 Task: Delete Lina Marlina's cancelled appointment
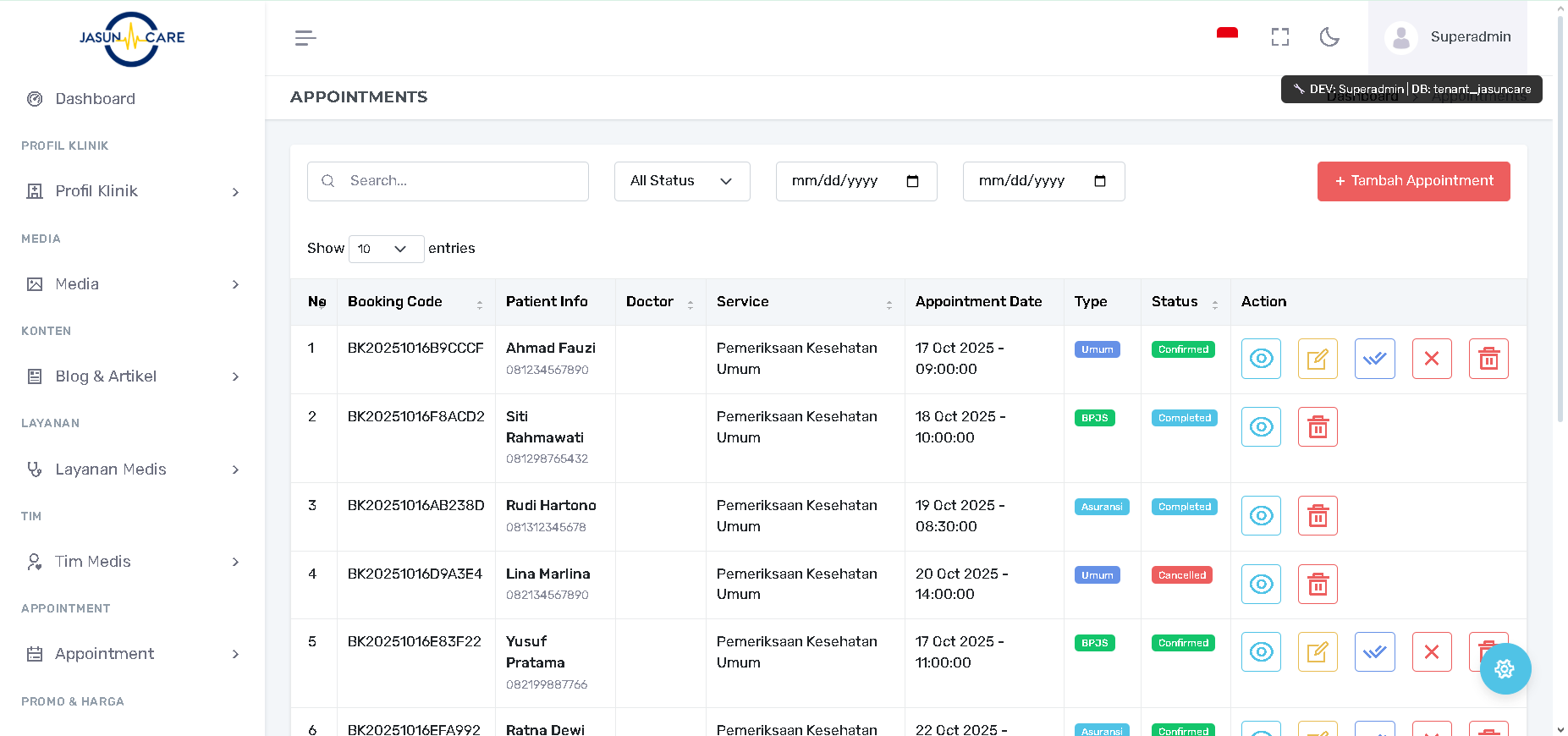pos(1318,585)
